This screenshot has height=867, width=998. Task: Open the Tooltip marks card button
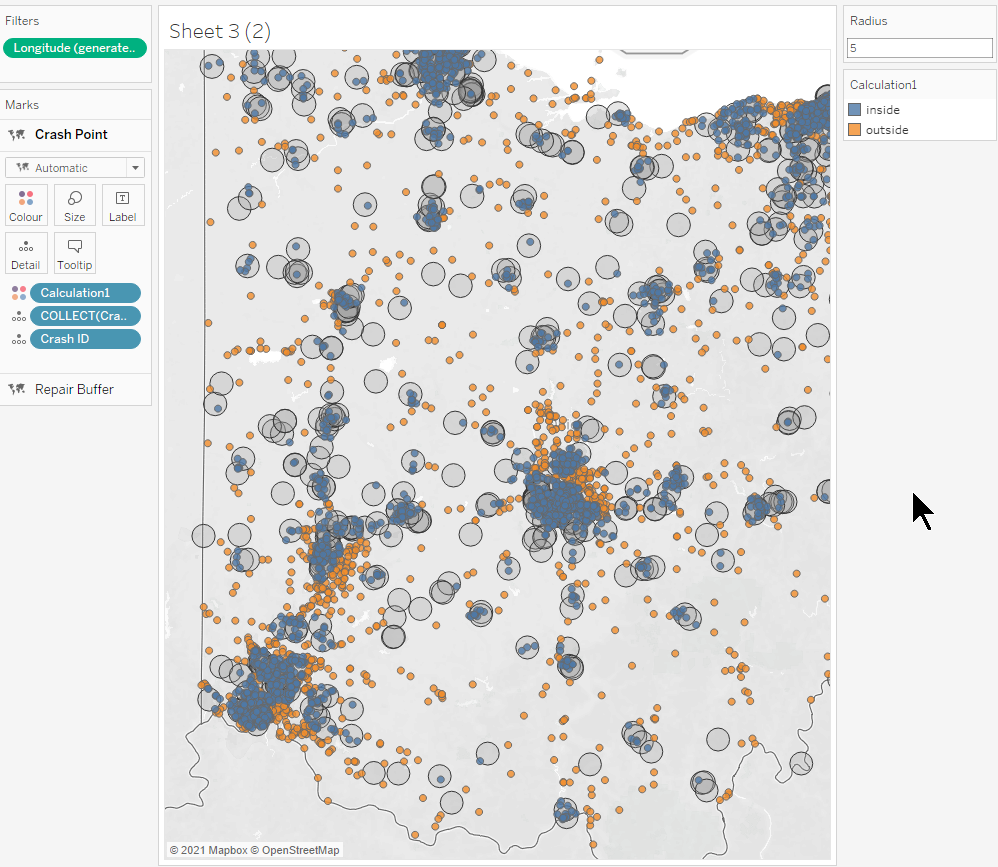(x=74, y=253)
